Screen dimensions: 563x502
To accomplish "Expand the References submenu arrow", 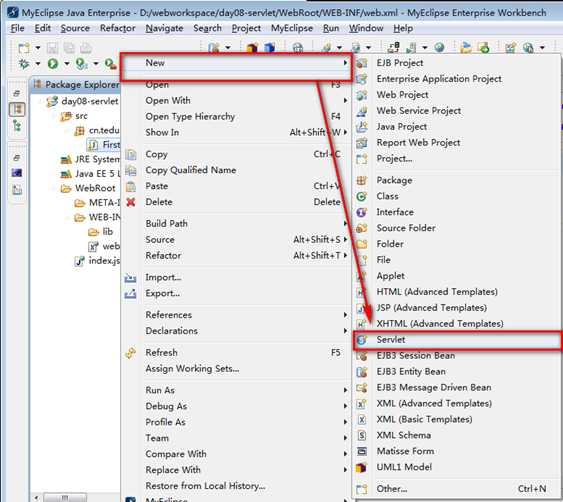I will (x=345, y=315).
